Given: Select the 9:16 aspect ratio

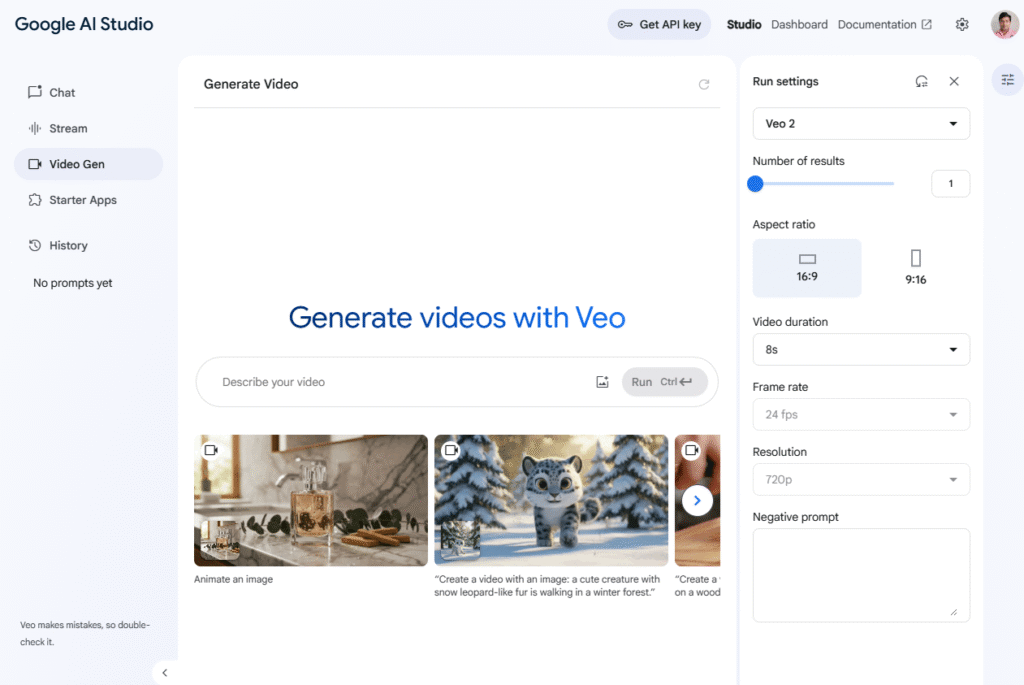Looking at the screenshot, I should tap(915, 268).
